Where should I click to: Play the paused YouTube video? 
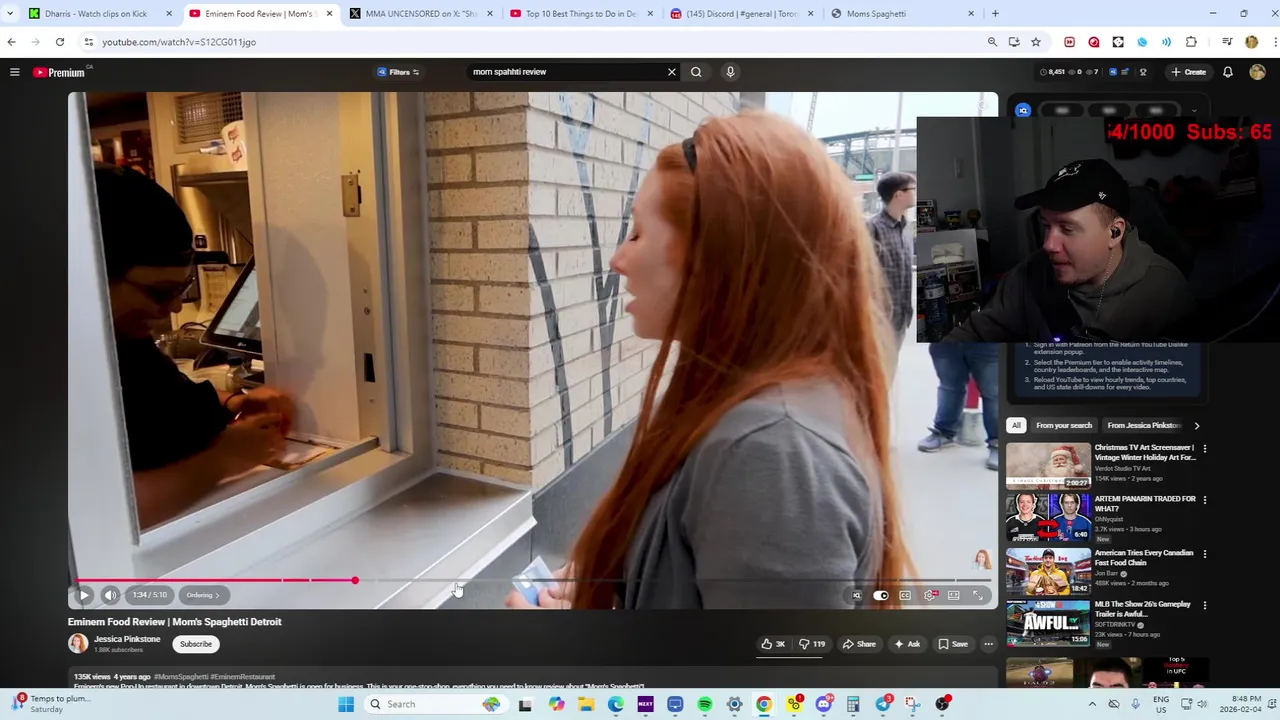pos(84,595)
